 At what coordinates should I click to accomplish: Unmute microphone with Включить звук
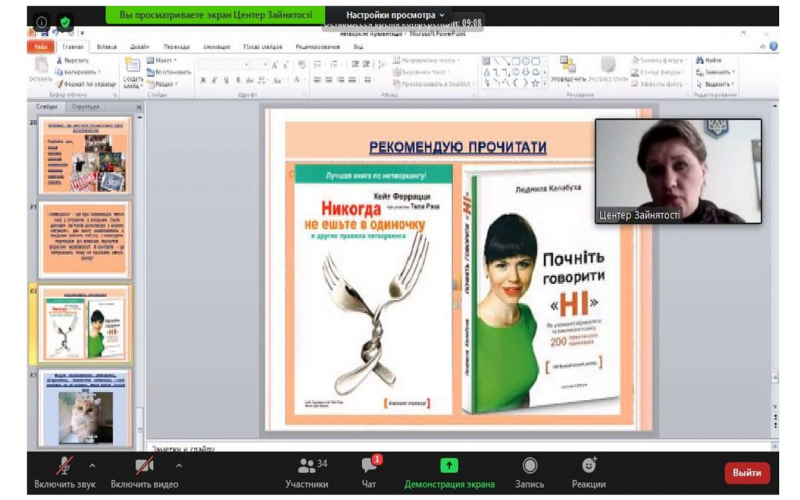pyautogui.click(x=64, y=473)
